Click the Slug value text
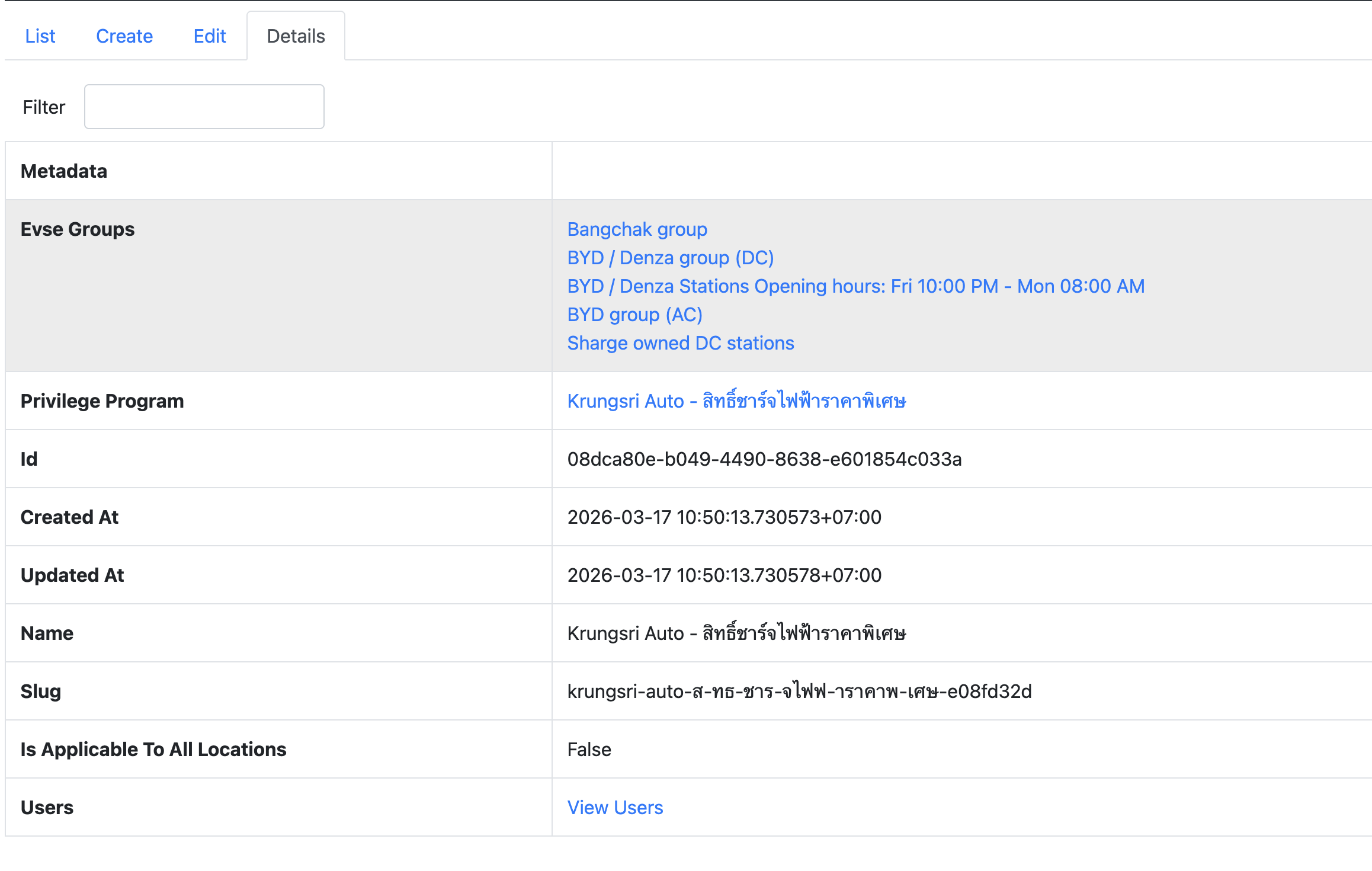The image size is (1372, 871). click(799, 691)
